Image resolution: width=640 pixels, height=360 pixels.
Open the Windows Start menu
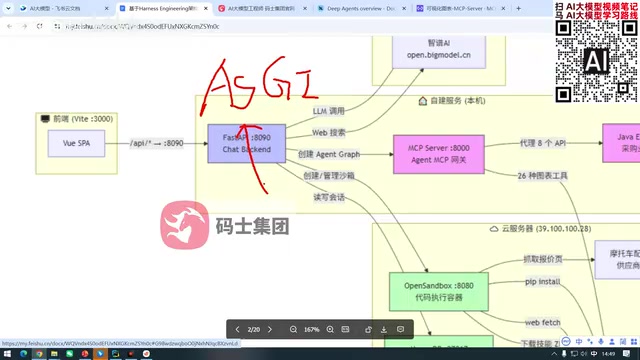coord(7,353)
